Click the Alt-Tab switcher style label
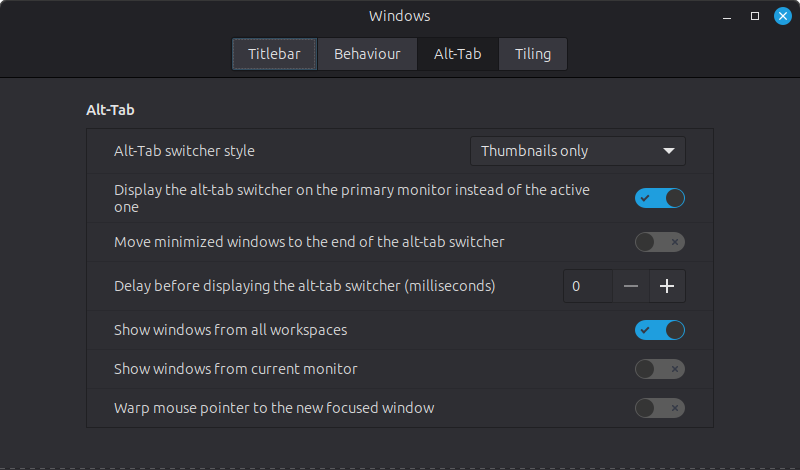 [184, 151]
